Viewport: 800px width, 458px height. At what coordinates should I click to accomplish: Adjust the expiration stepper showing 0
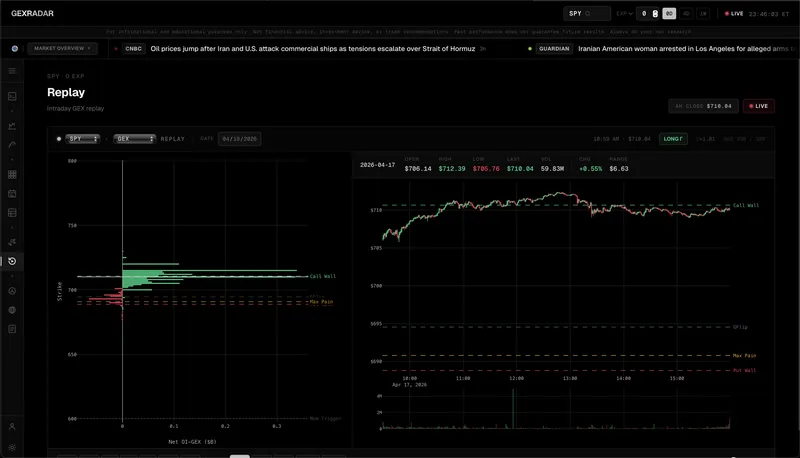[x=655, y=14]
